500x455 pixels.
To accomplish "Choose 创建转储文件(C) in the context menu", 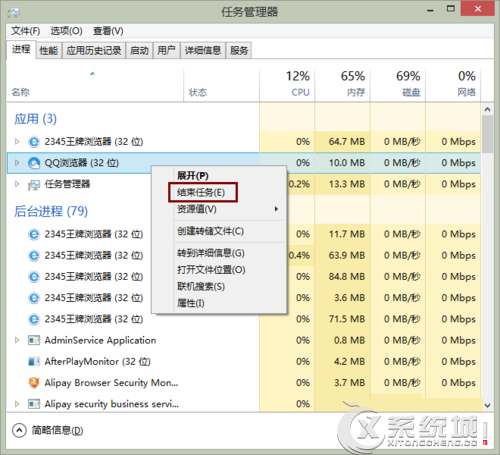I will coord(210,231).
